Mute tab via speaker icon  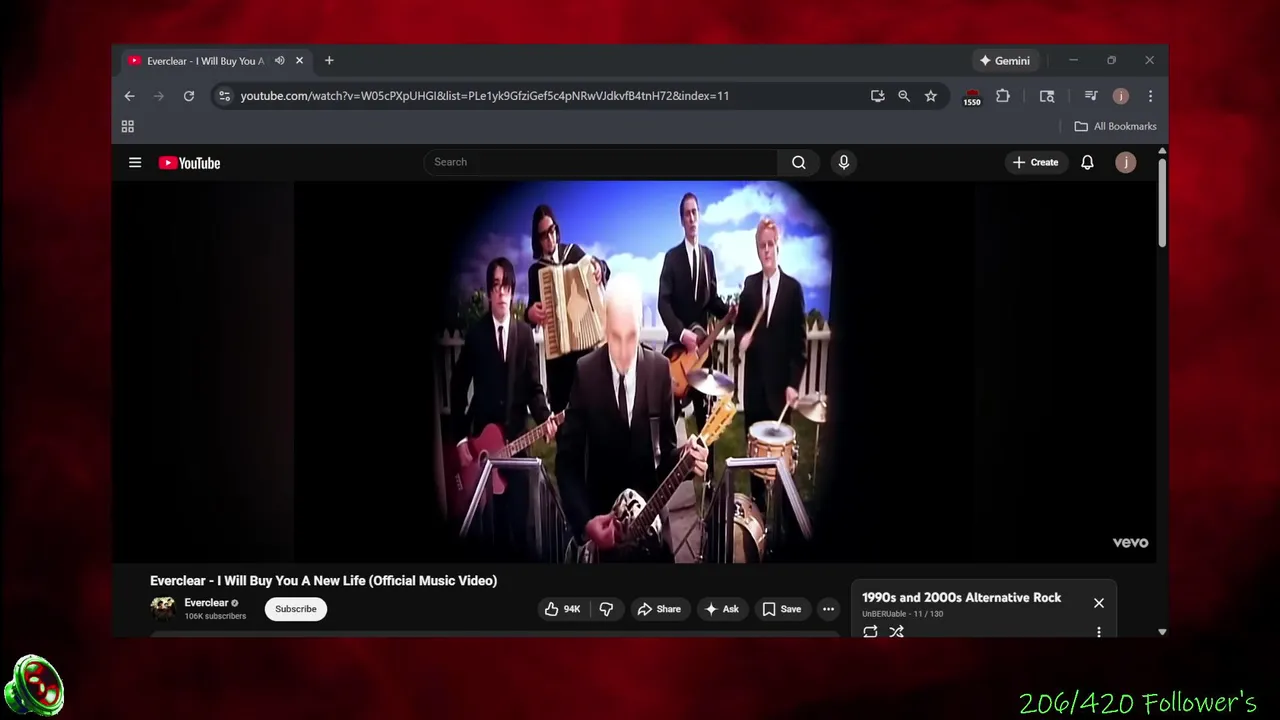tap(280, 61)
